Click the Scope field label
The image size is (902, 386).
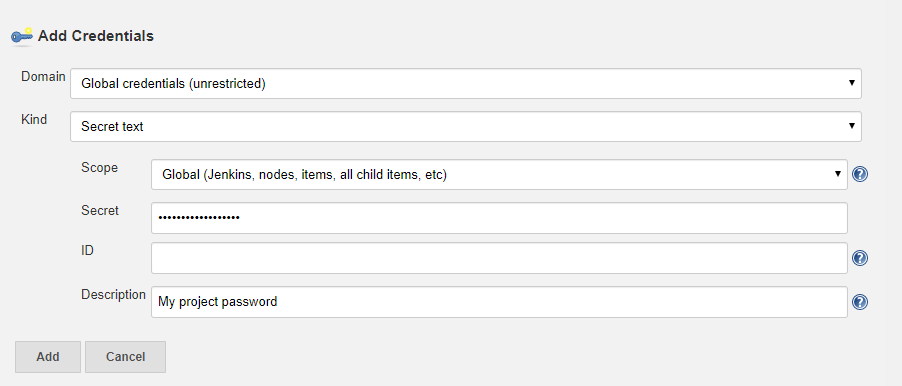100,167
